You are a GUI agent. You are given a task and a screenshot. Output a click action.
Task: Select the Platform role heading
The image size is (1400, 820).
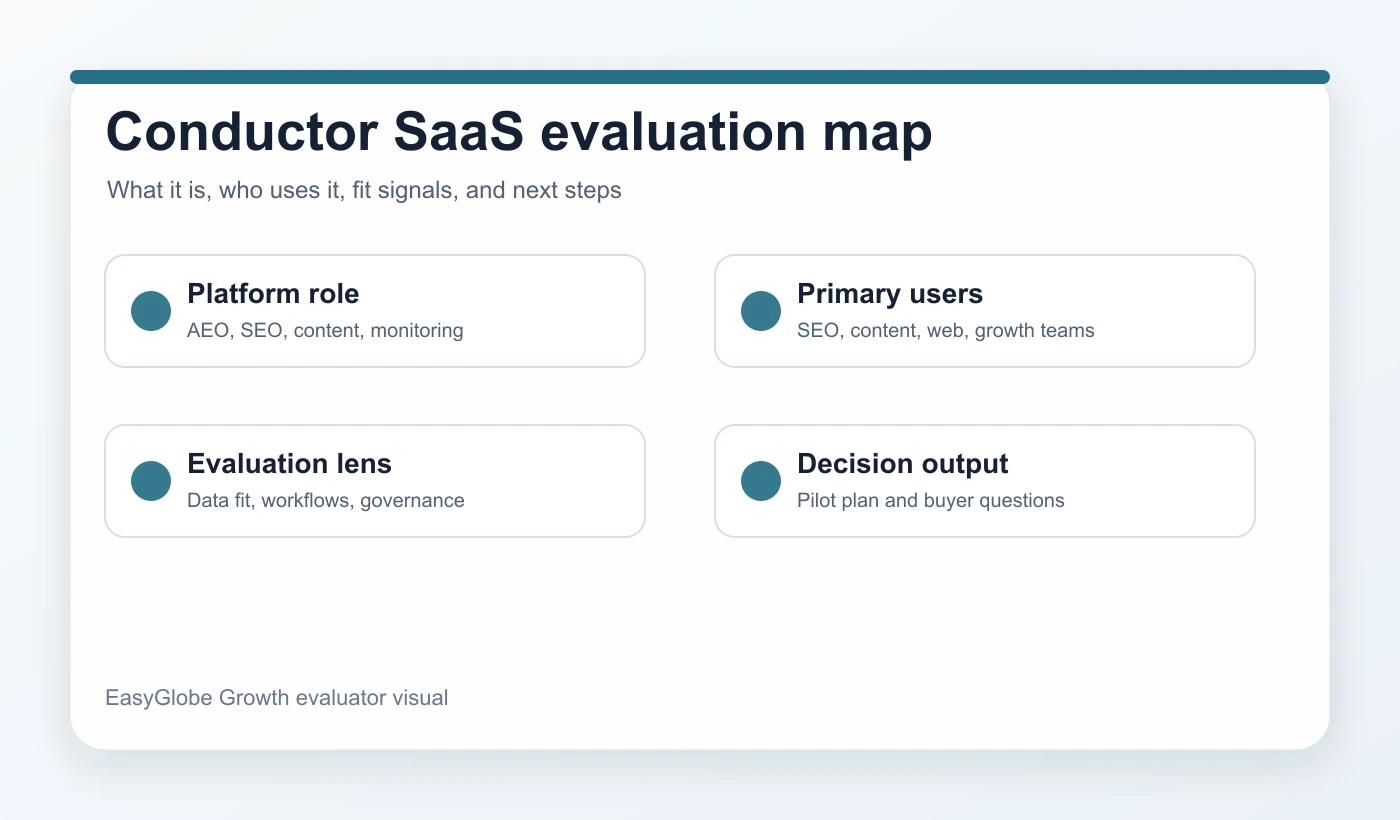[x=273, y=294]
